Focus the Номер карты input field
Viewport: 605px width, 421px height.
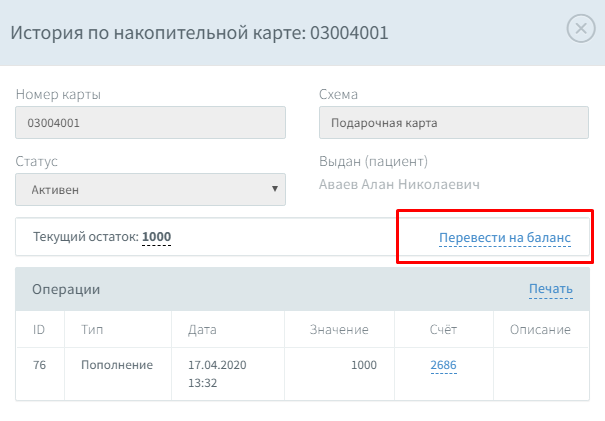click(150, 123)
